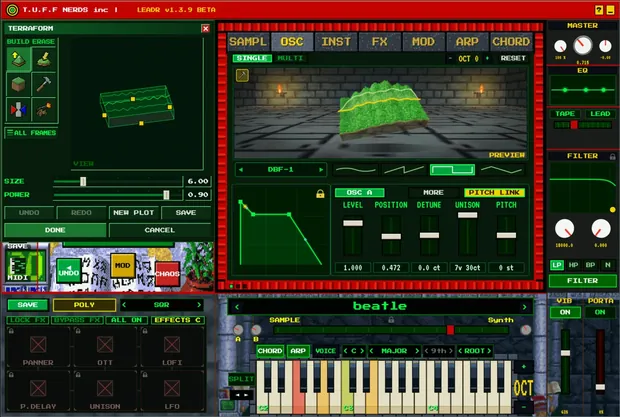Viewport: 620px width, 417px height.
Task: Select the triangle waveform shape
Action: pyautogui.click(x=501, y=170)
